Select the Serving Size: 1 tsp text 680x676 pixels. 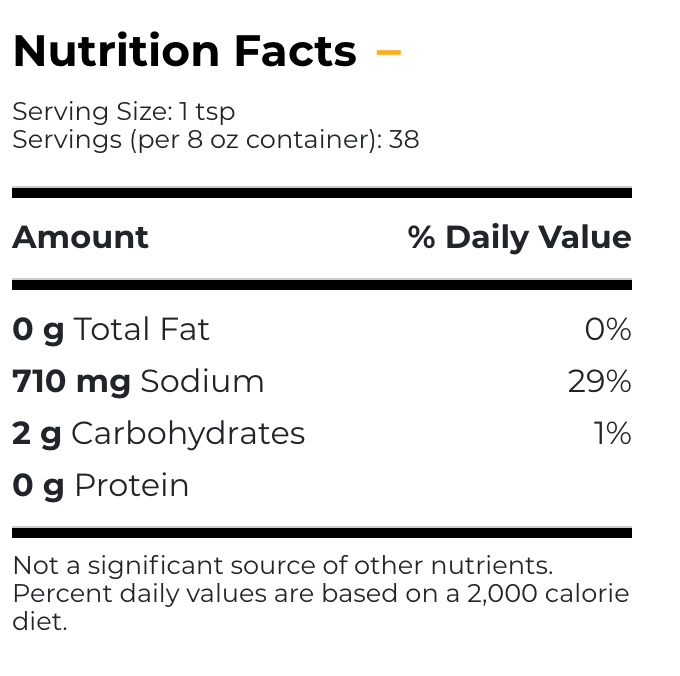[124, 111]
